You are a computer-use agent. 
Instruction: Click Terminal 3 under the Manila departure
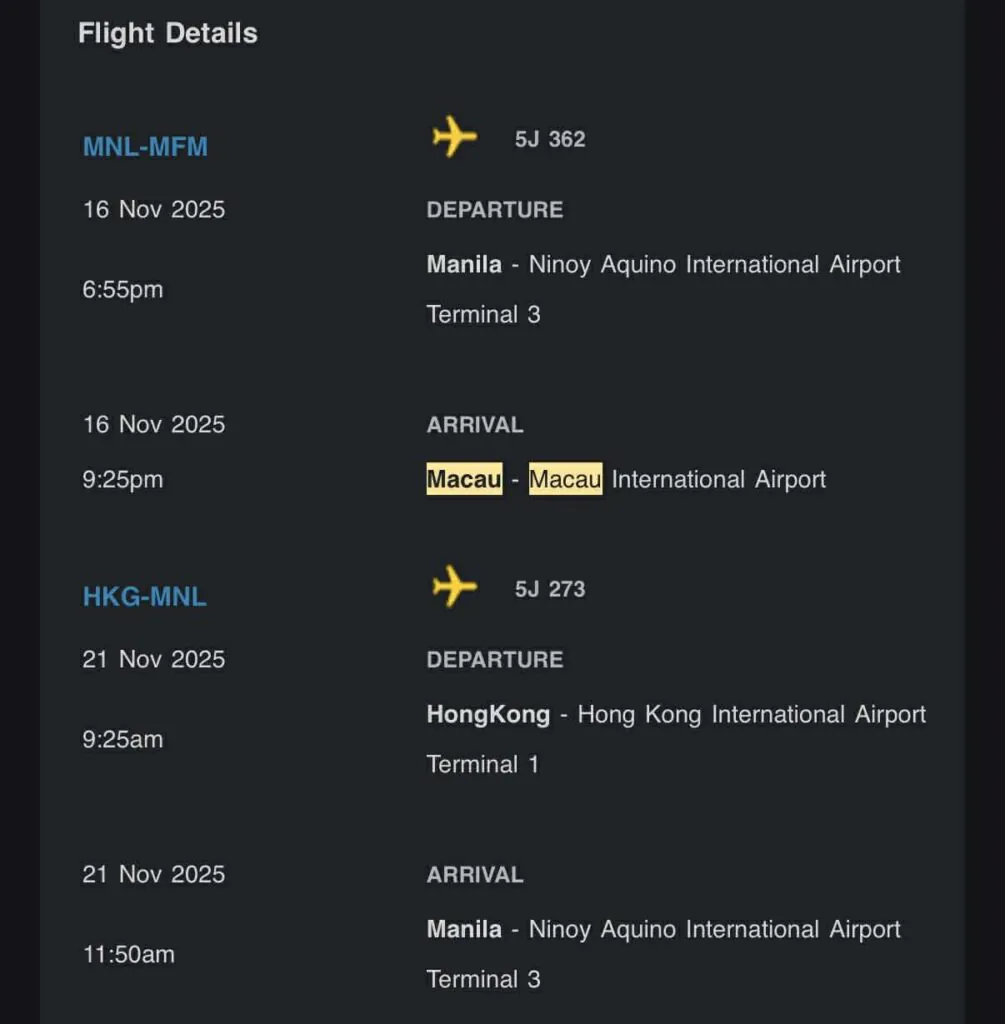pyautogui.click(x=483, y=315)
